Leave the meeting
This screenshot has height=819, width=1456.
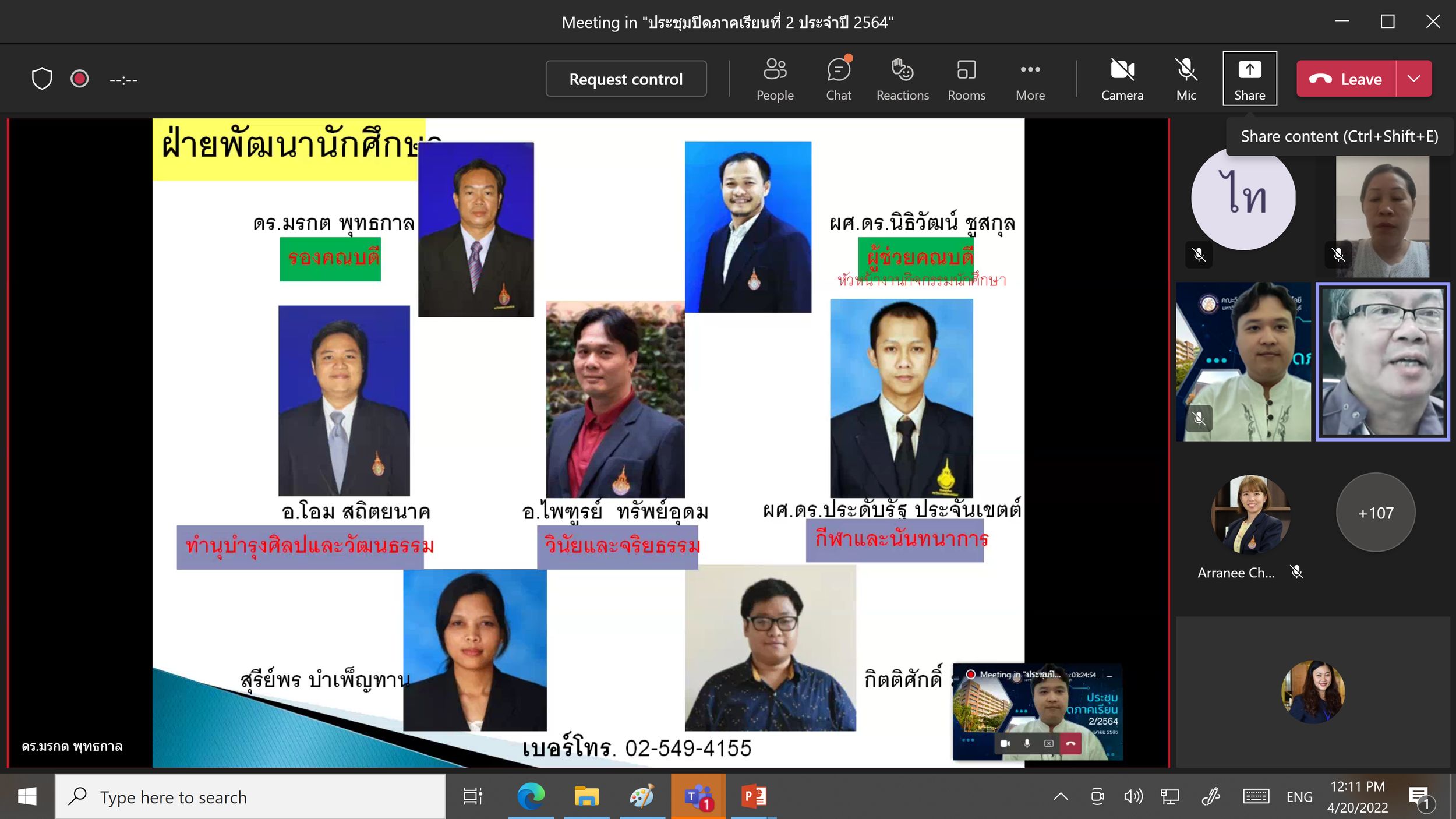[x=1346, y=79]
